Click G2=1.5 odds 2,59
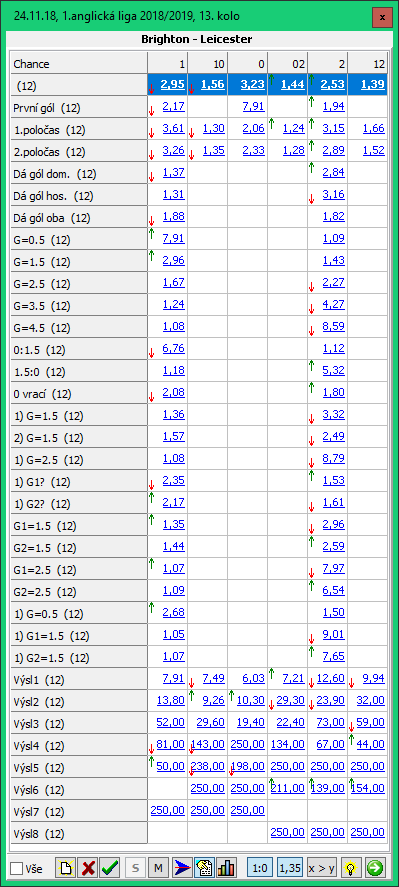399x887 pixels. pyautogui.click(x=333, y=546)
